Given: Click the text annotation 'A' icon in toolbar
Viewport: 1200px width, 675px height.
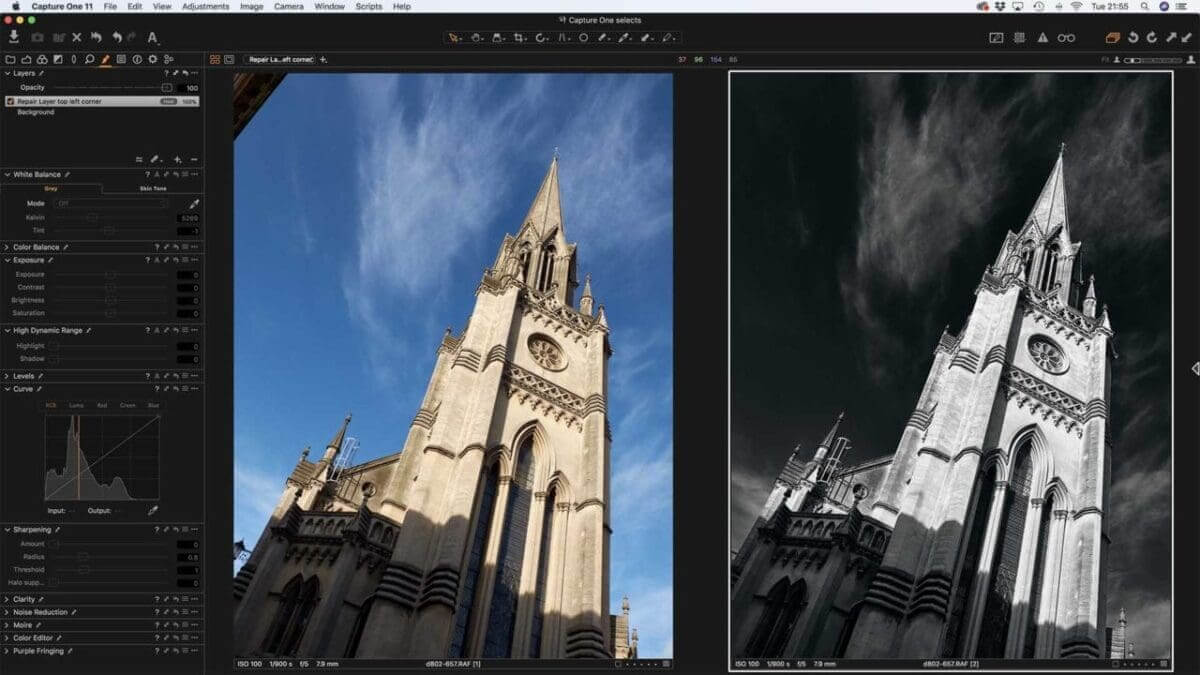Looking at the screenshot, I should coord(153,37).
